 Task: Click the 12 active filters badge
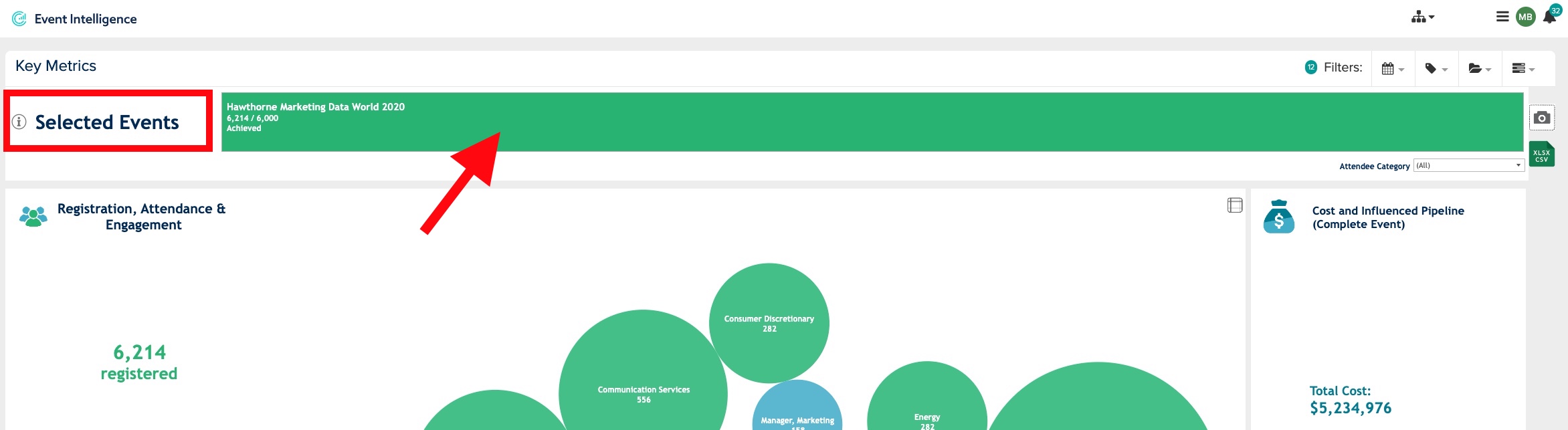1311,67
